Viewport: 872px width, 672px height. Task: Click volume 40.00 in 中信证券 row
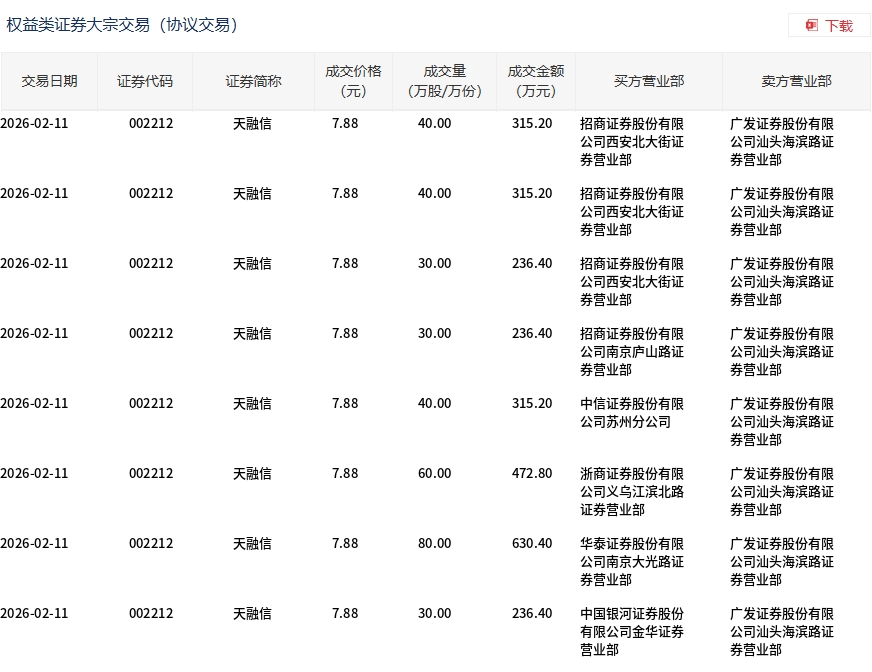point(434,403)
